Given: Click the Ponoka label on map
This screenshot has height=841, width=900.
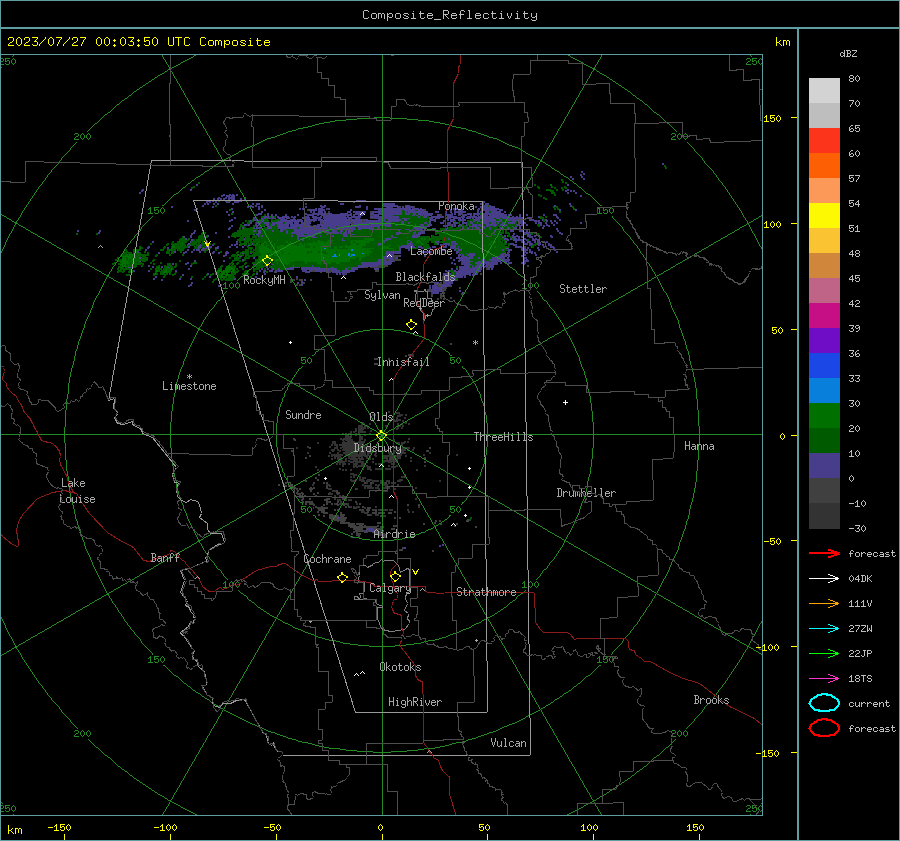Looking at the screenshot, I should click(x=456, y=206).
